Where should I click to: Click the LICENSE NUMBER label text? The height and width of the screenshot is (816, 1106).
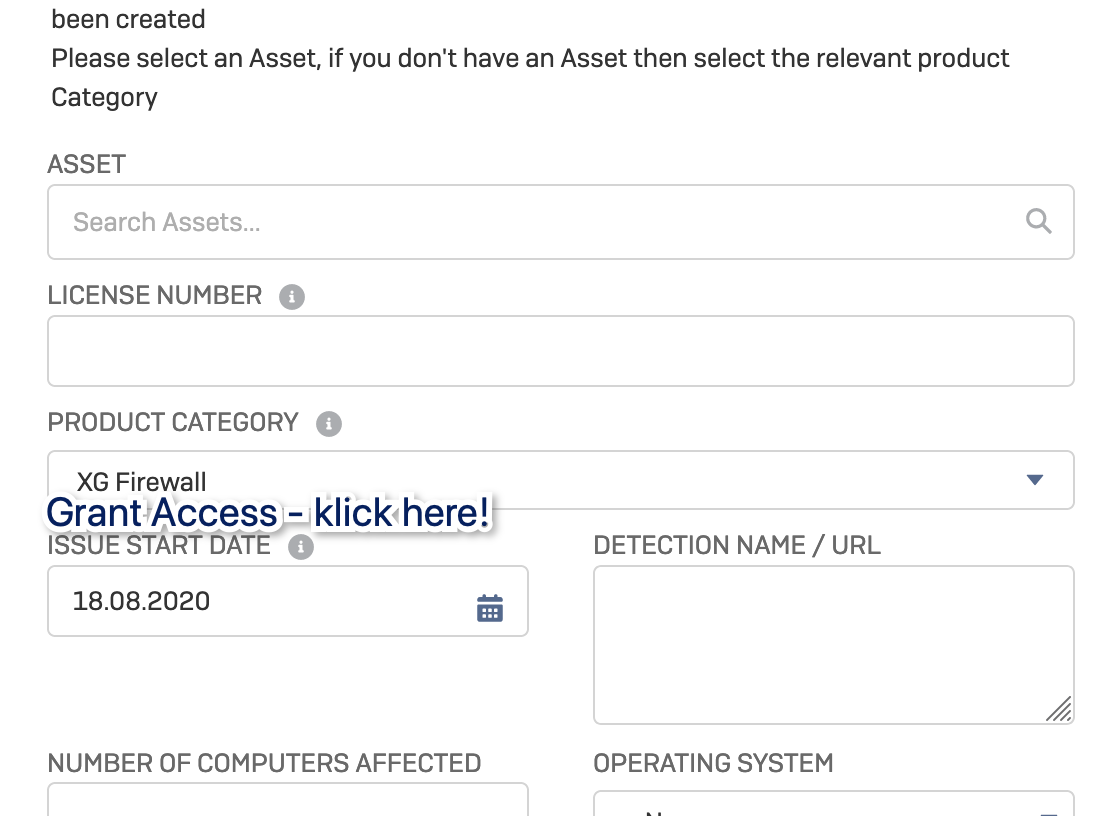point(154,296)
